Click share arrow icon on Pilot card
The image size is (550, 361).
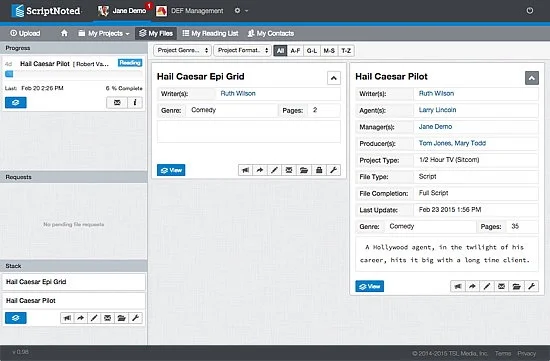472,286
